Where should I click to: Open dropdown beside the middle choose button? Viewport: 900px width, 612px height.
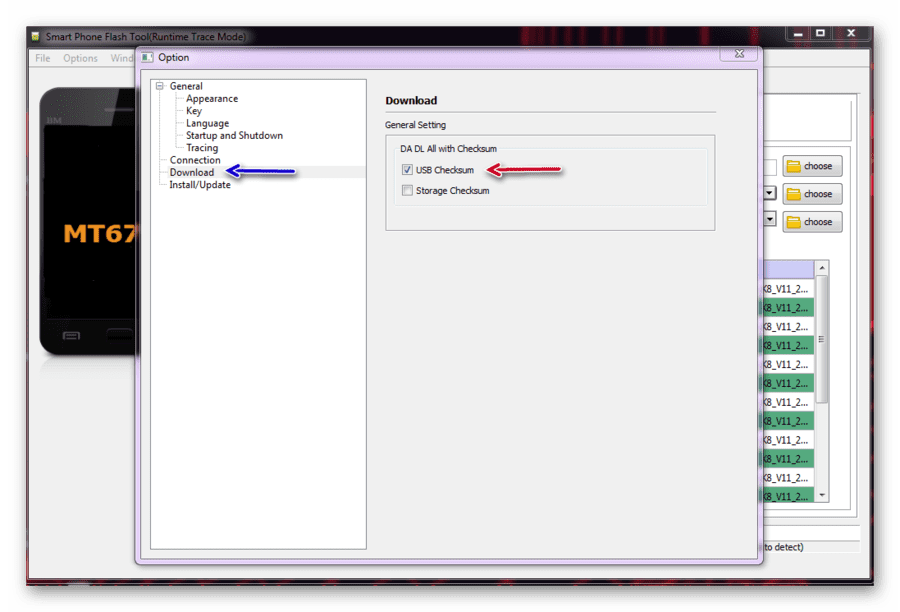(x=769, y=193)
